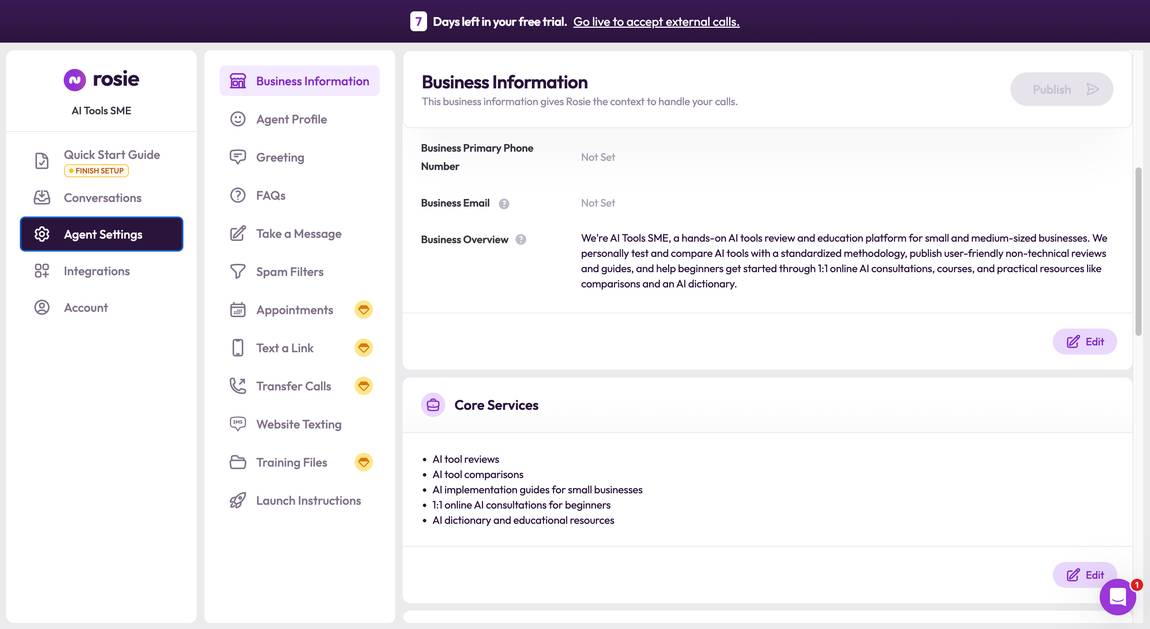The image size is (1150, 629).
Task: Click the Integrations grid-plus icon
Action: [42, 271]
